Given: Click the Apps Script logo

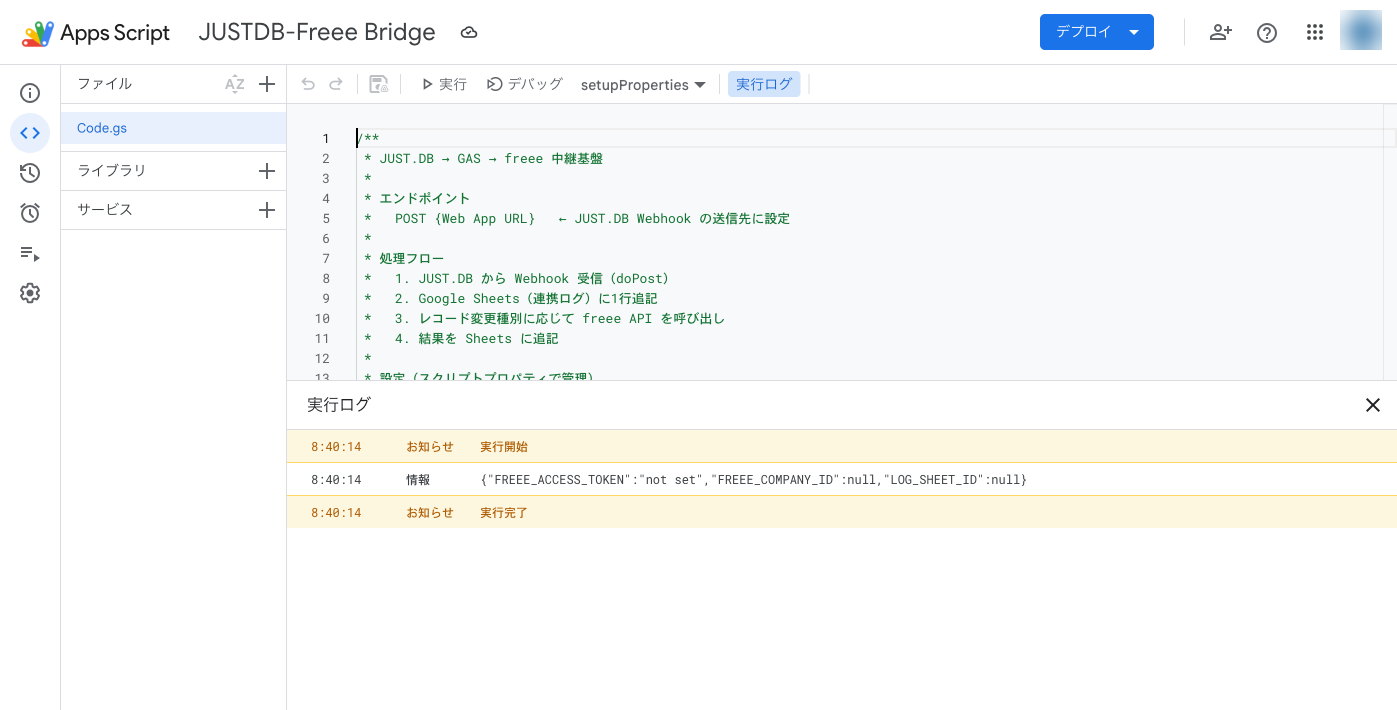Looking at the screenshot, I should click(96, 32).
